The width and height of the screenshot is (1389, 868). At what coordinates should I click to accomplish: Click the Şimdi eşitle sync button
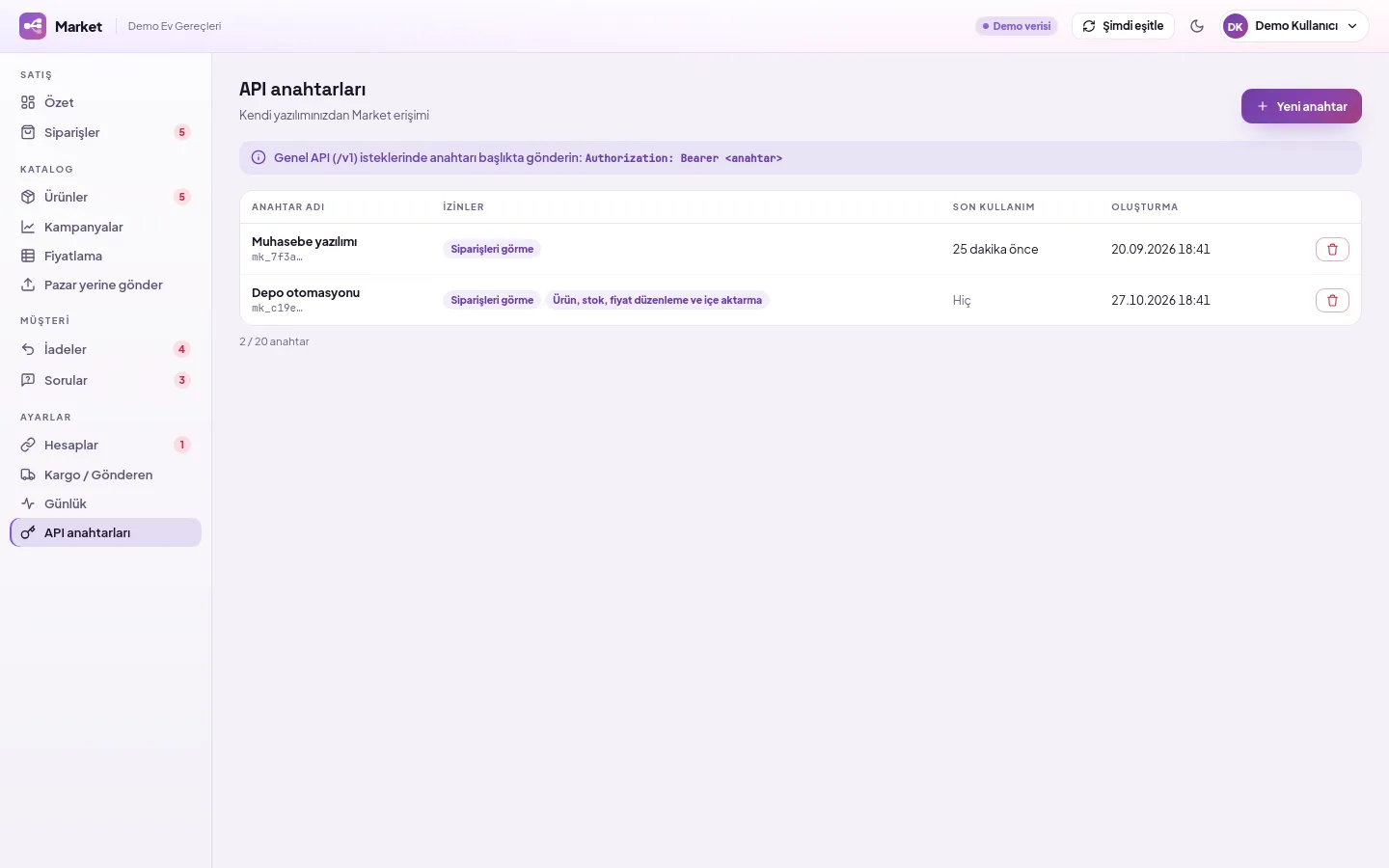pos(1123,26)
